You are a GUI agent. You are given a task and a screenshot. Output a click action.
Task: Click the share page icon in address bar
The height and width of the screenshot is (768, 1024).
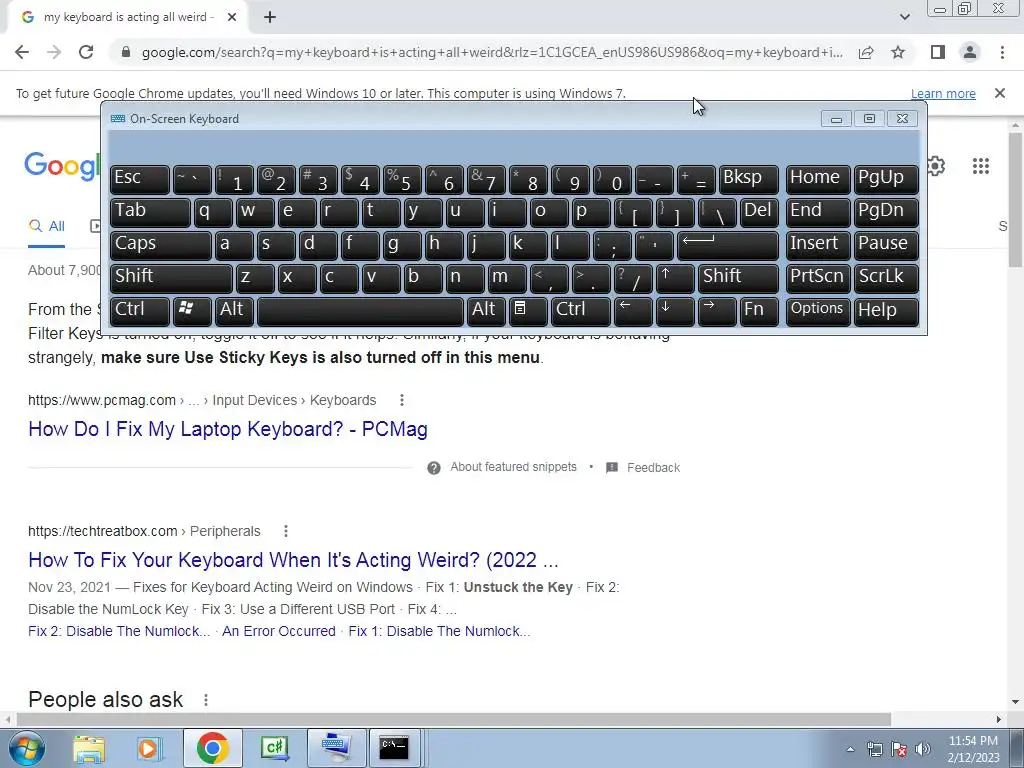[x=866, y=52]
